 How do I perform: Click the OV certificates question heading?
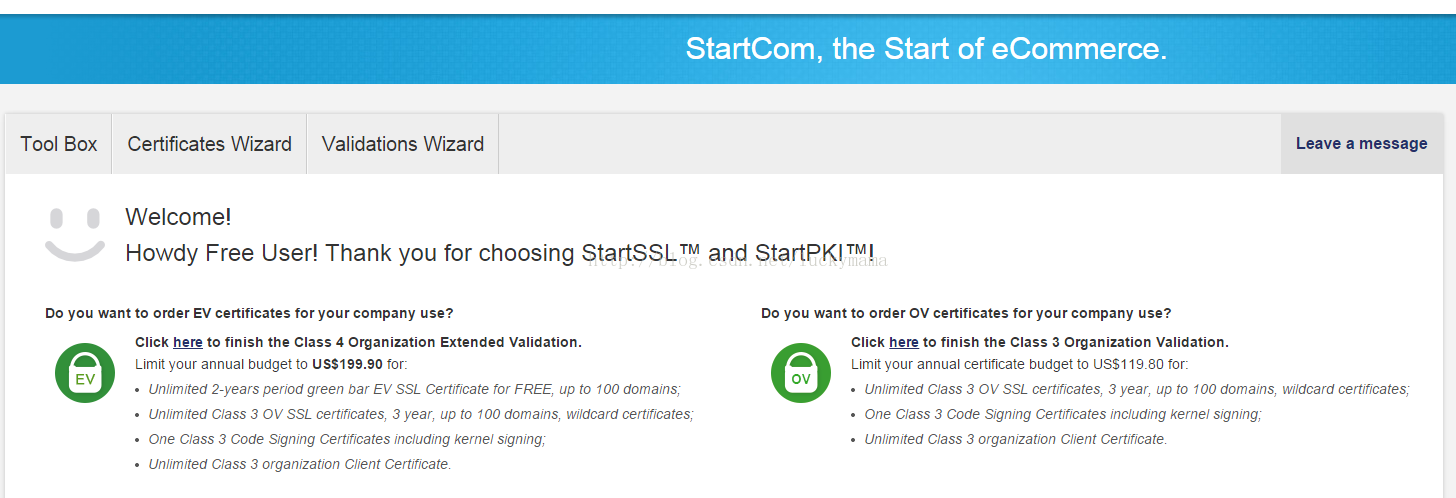click(x=966, y=313)
